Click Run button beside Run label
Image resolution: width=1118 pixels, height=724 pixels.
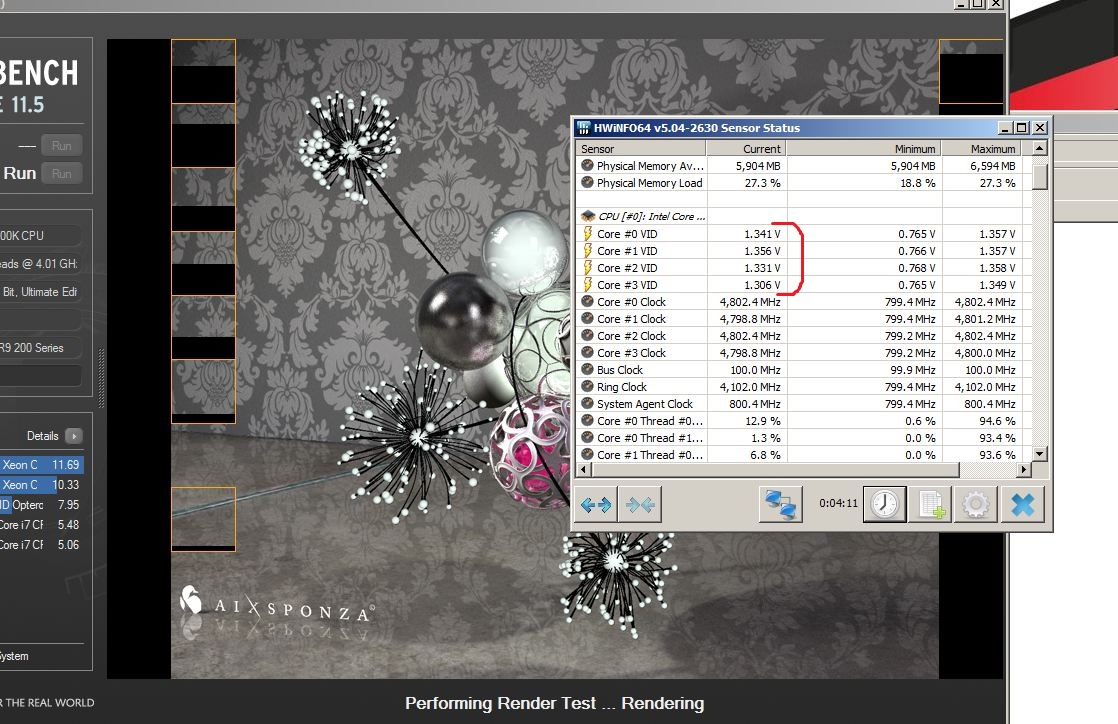tap(61, 173)
